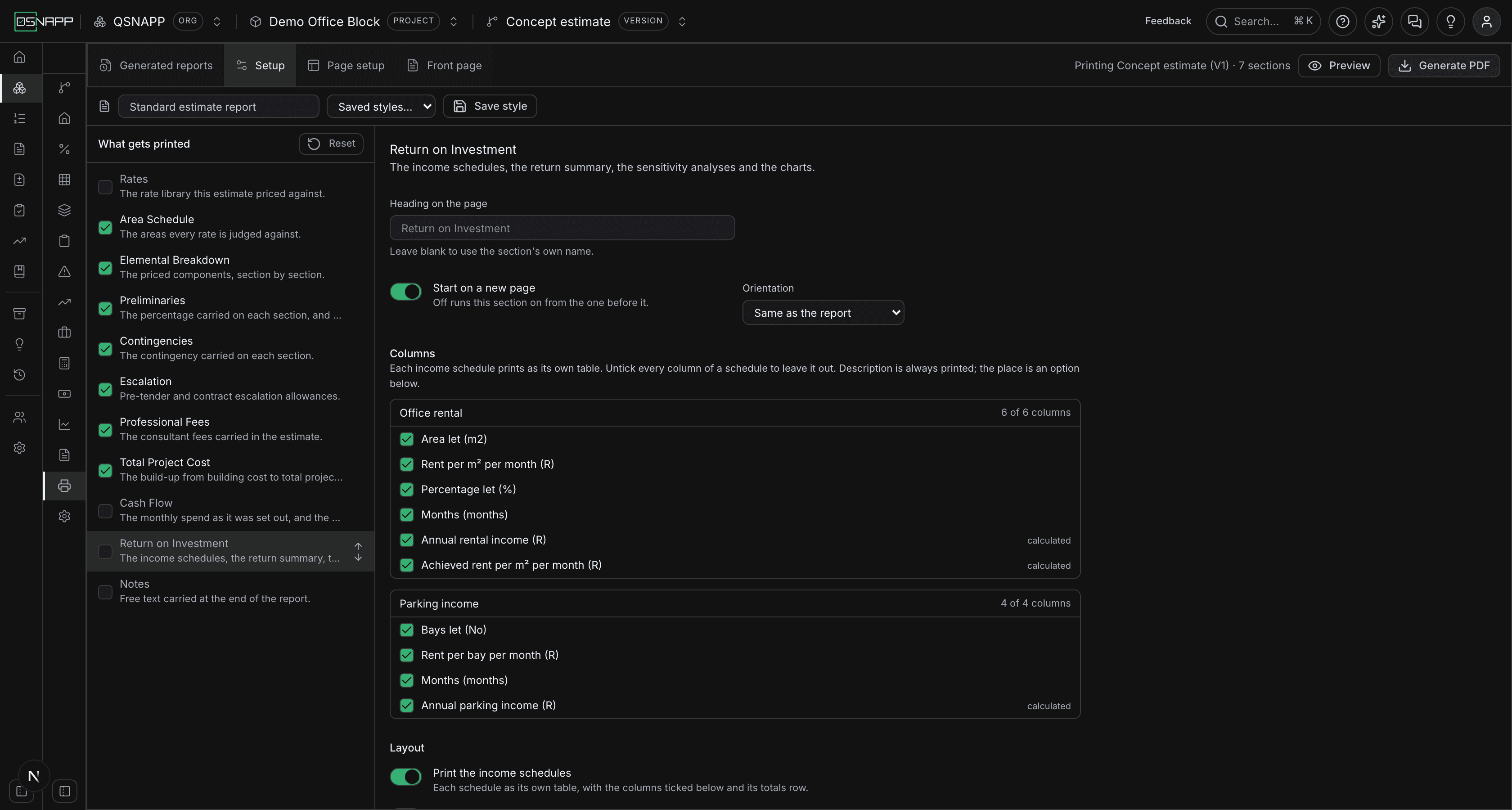Open the Saved styles dropdown
Viewport: 1512px width, 810px height.
[381, 106]
